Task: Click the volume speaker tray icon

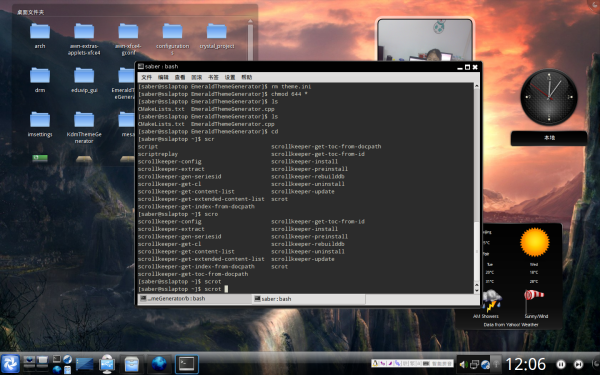Action: pyautogui.click(x=463, y=364)
